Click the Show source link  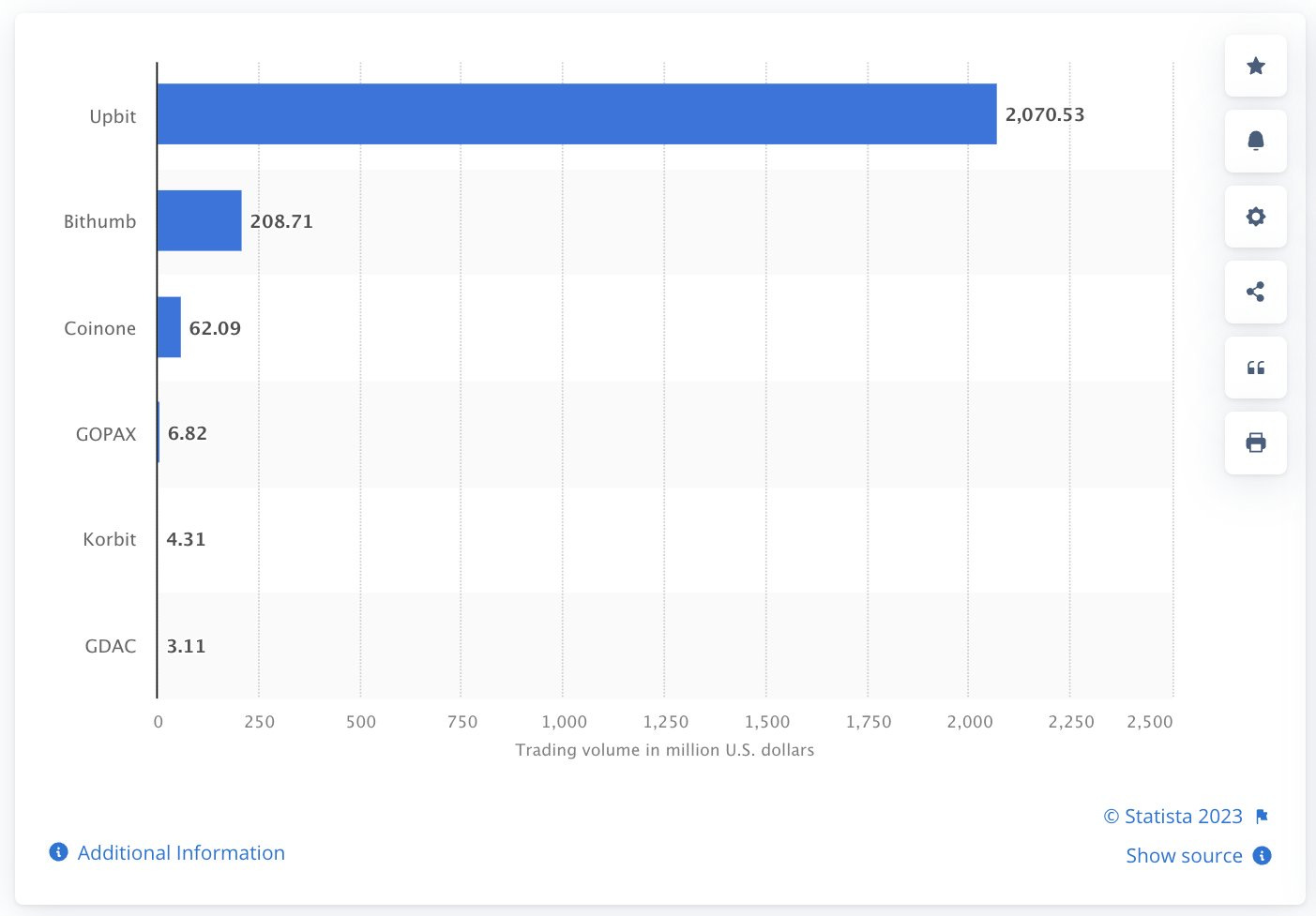[x=1184, y=856]
